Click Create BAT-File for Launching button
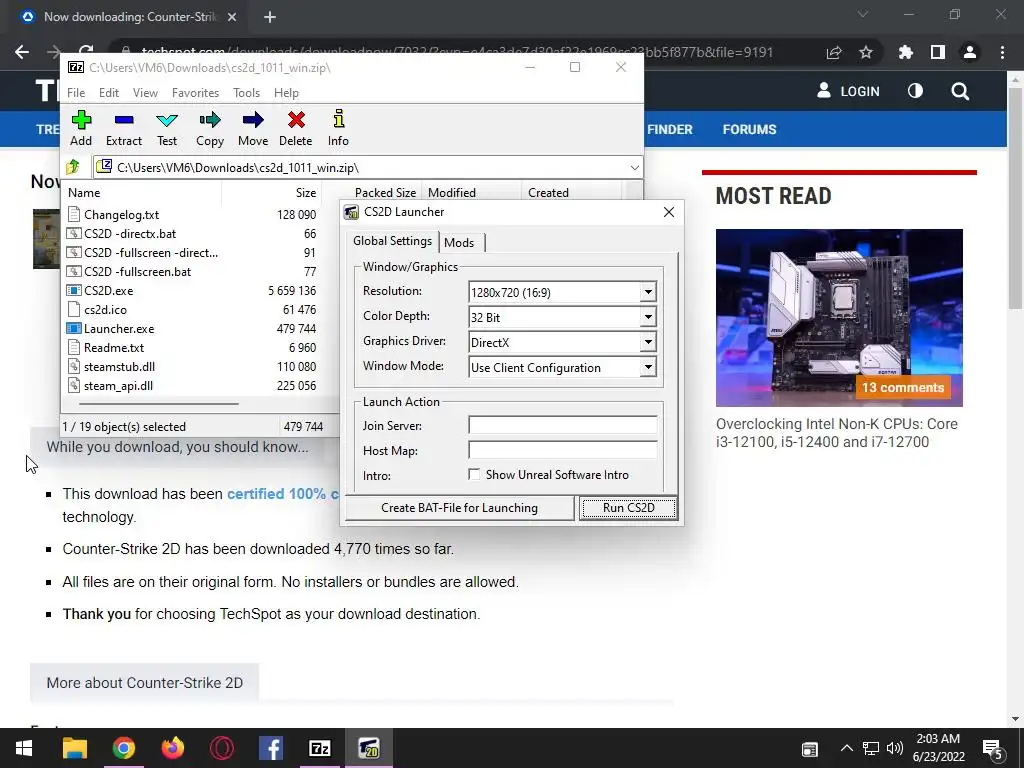 click(x=459, y=508)
